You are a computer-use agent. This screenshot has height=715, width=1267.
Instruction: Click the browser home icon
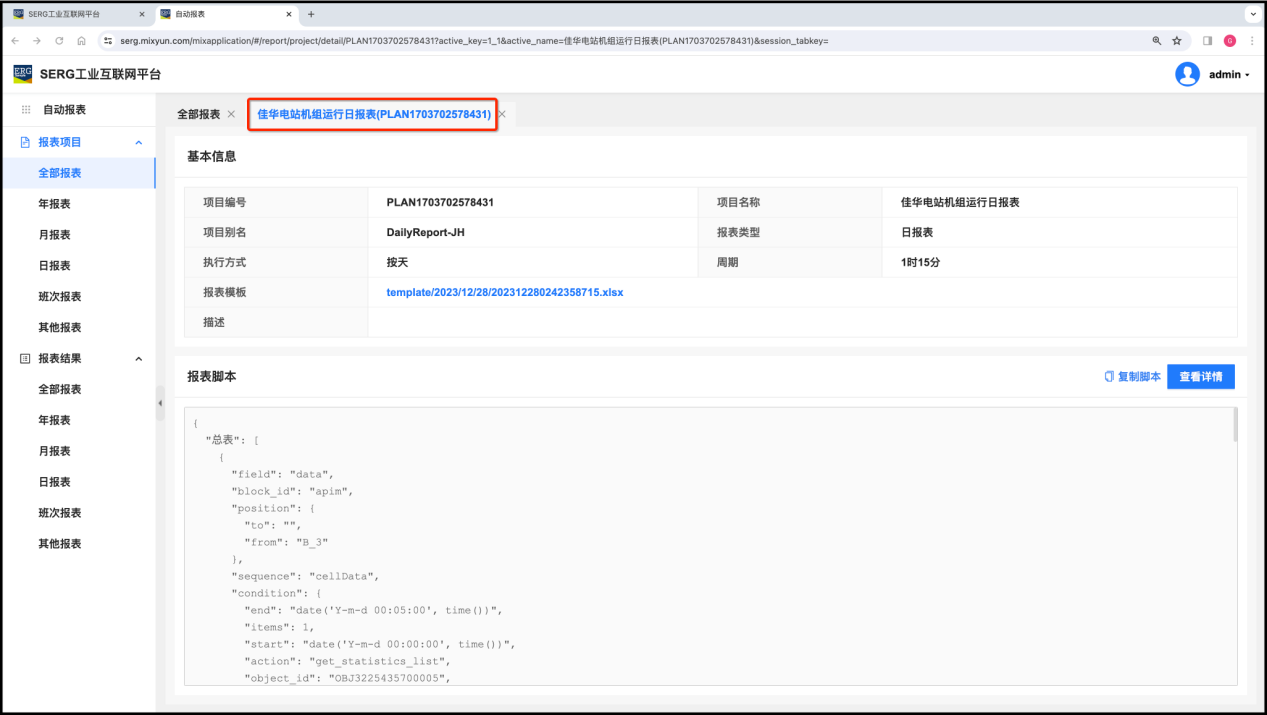click(81, 41)
